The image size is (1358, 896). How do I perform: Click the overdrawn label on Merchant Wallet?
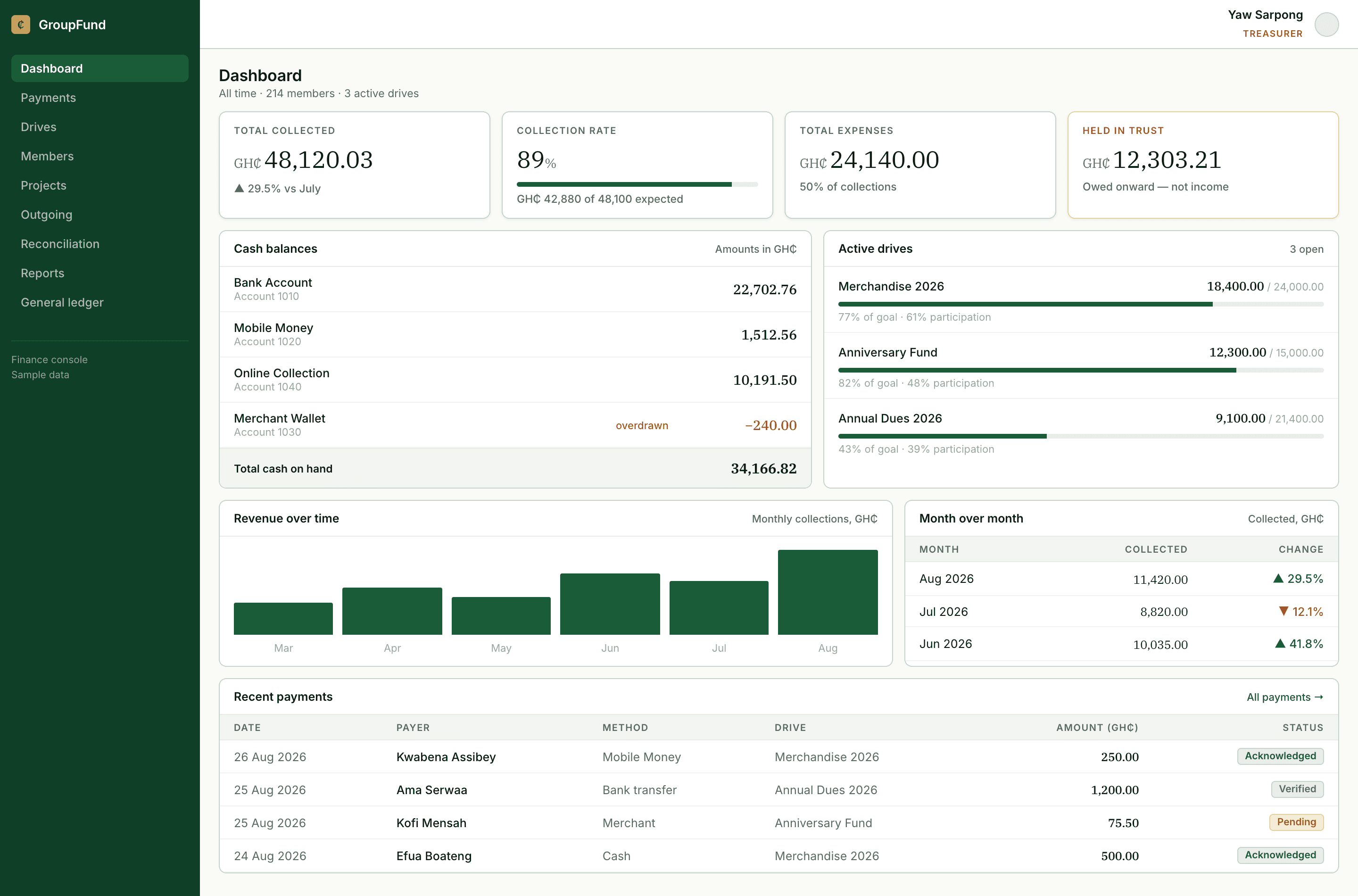[642, 426]
